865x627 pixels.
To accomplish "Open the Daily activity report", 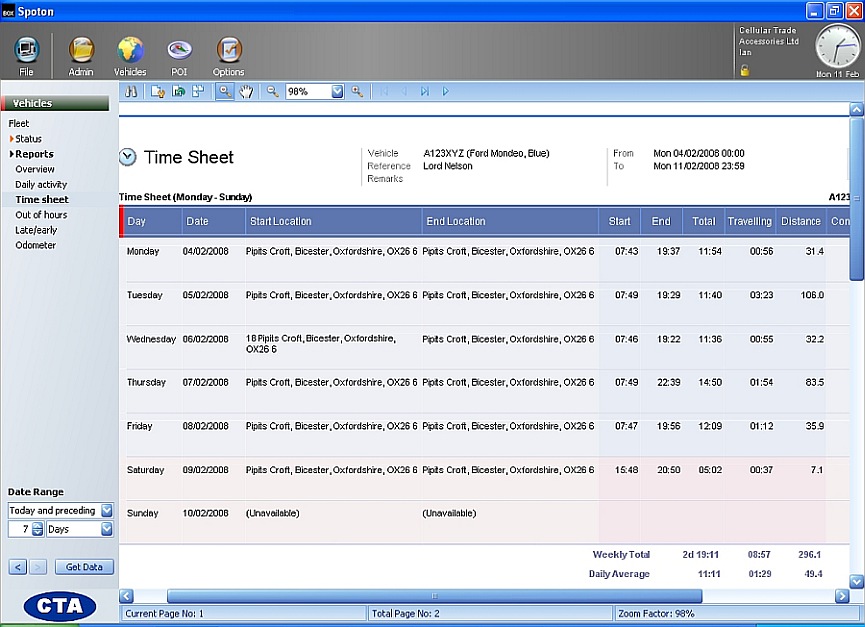I will pos(41,185).
